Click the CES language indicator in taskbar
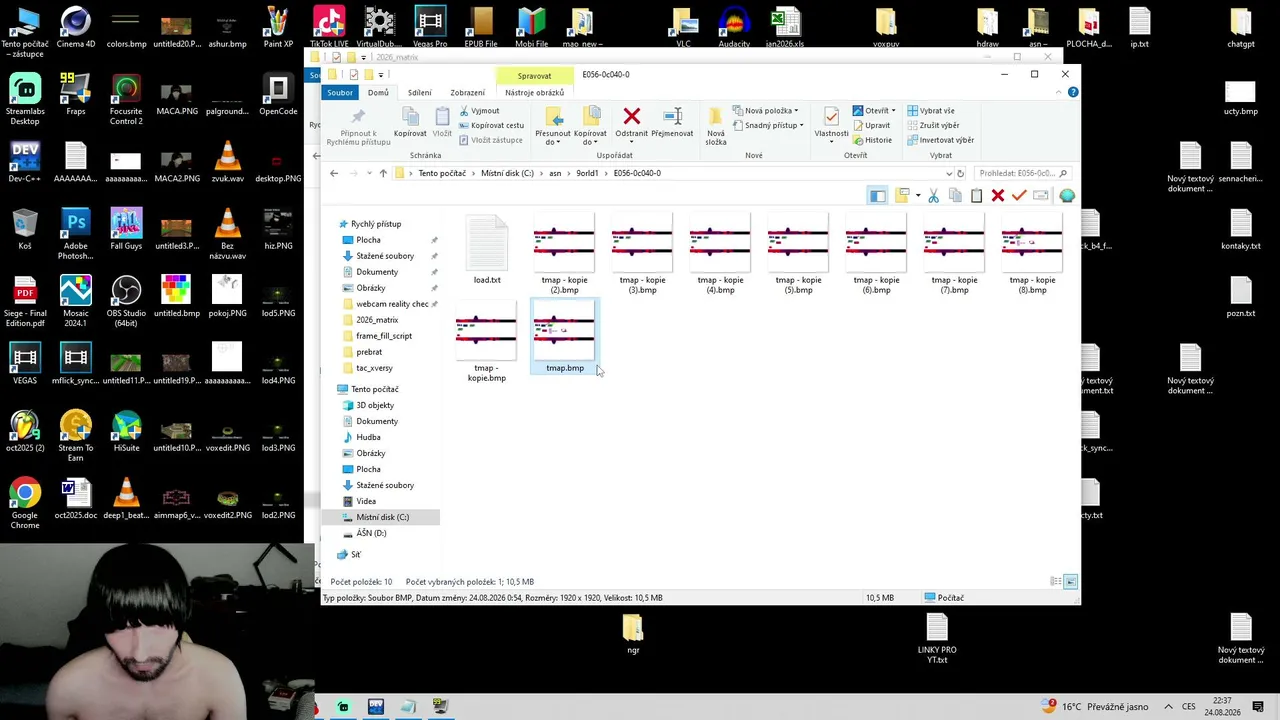The height and width of the screenshot is (720, 1280). 1189,706
